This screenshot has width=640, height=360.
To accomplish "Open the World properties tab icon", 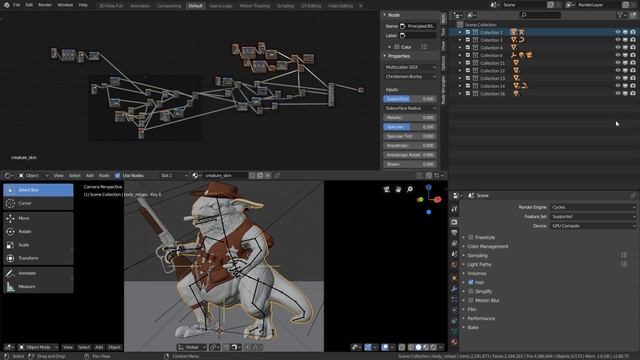I will tap(454, 265).
